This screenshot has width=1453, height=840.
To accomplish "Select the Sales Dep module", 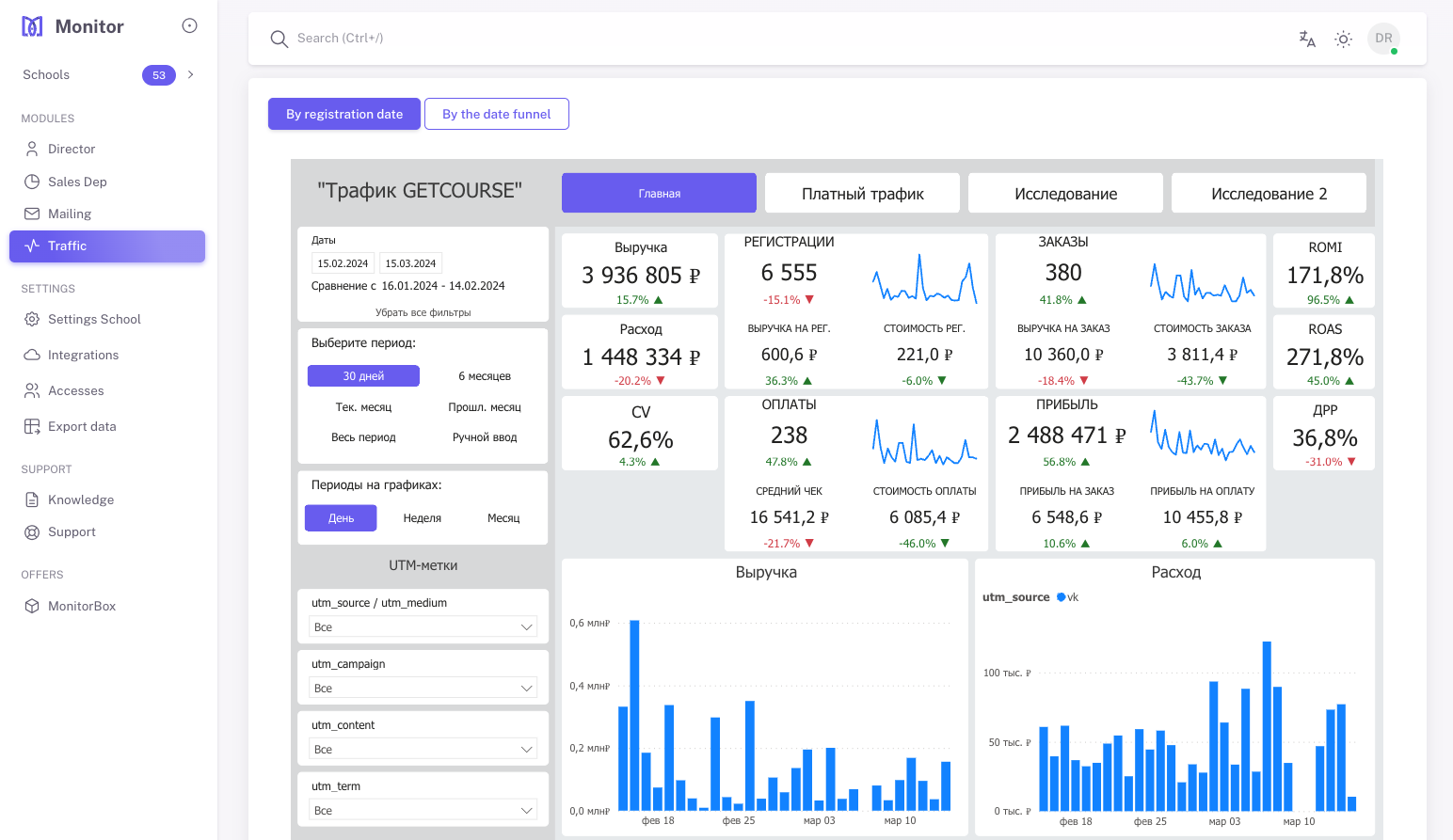I will click(77, 182).
